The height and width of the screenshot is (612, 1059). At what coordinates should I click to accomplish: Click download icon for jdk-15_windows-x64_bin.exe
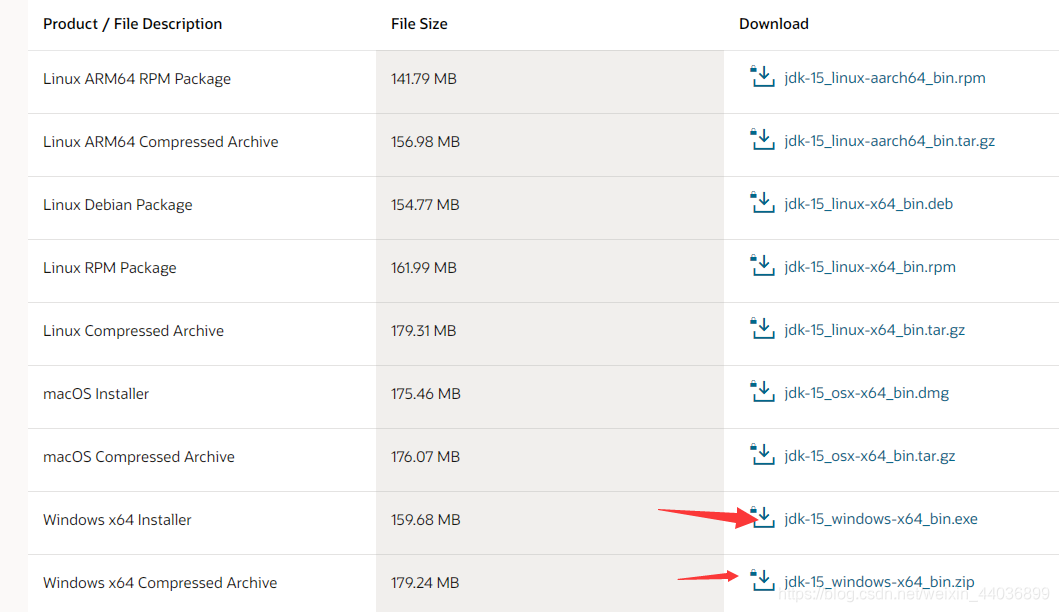click(763, 517)
